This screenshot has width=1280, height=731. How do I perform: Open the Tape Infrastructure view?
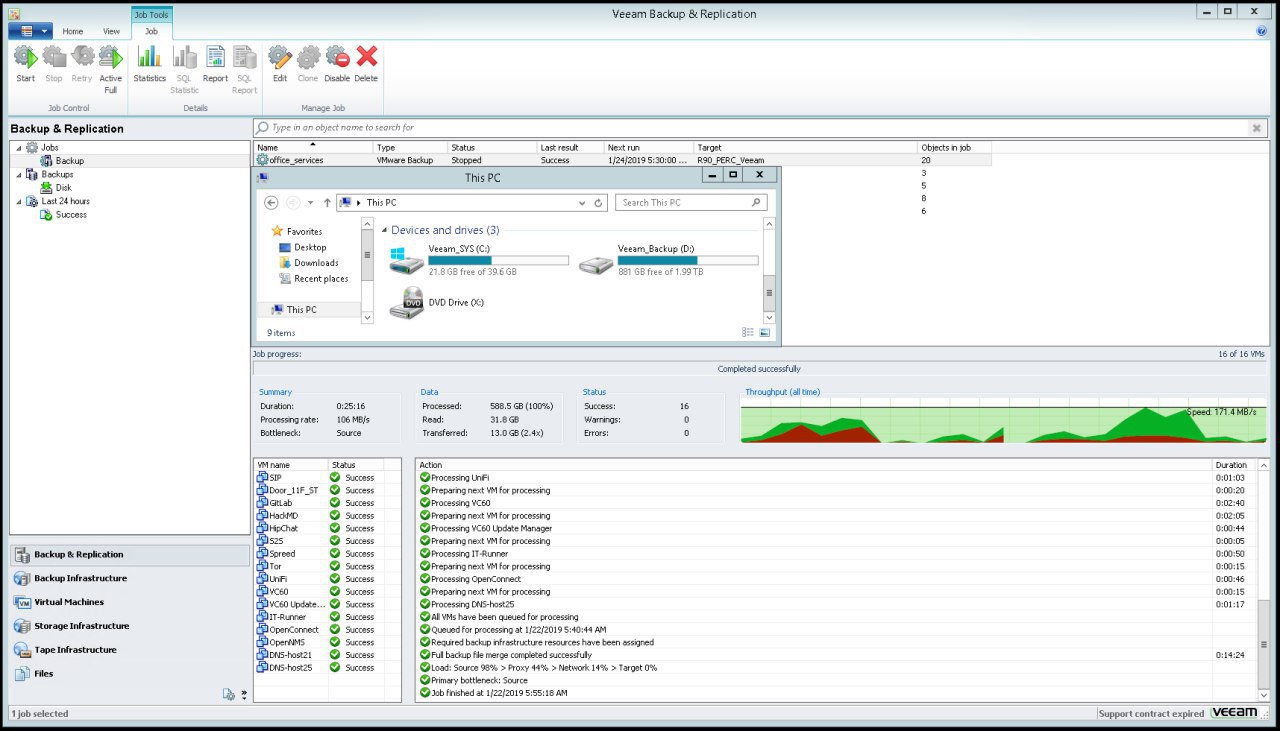[129, 650]
